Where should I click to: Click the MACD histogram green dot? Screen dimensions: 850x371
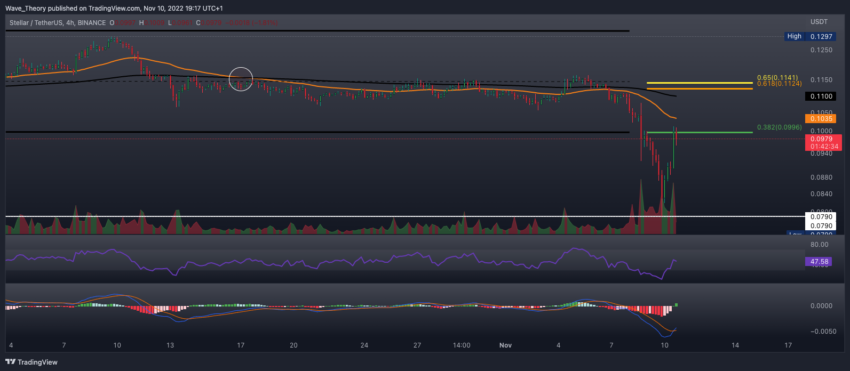676,305
